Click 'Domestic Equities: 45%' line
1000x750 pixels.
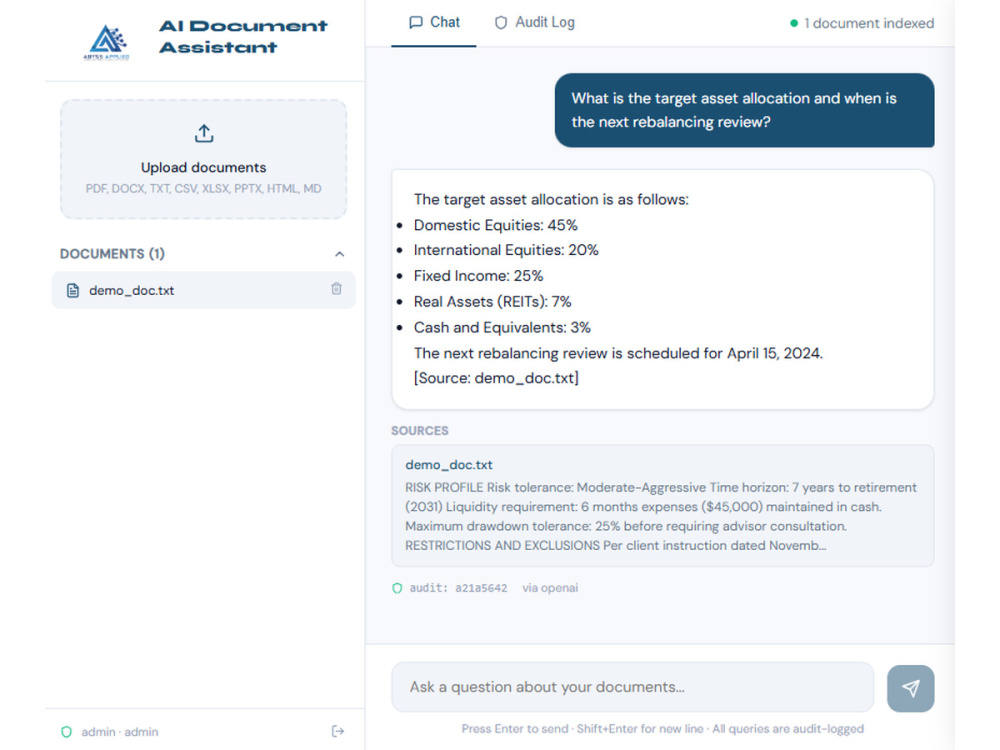pyautogui.click(x=496, y=225)
